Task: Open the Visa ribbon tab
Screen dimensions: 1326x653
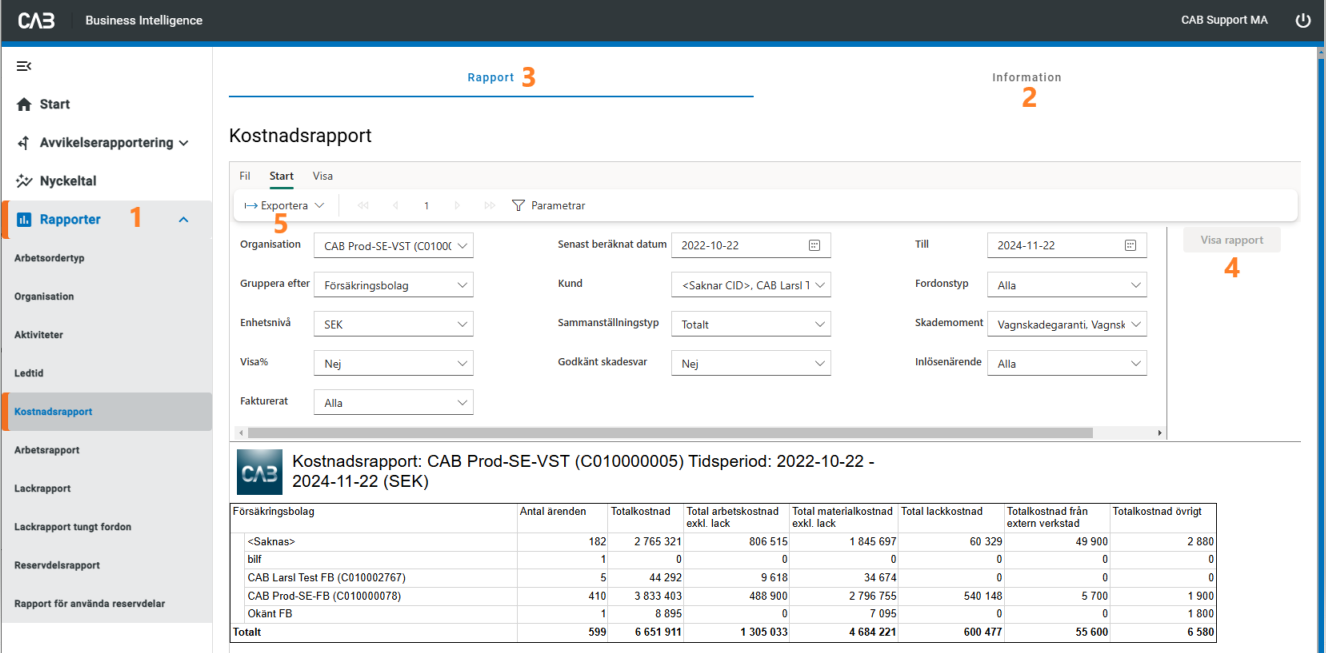Action: point(323,176)
